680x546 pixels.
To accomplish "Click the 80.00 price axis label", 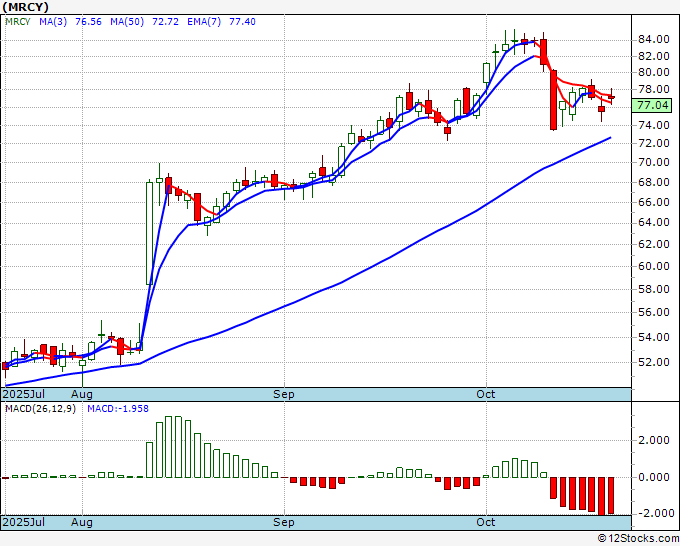I will click(654, 72).
